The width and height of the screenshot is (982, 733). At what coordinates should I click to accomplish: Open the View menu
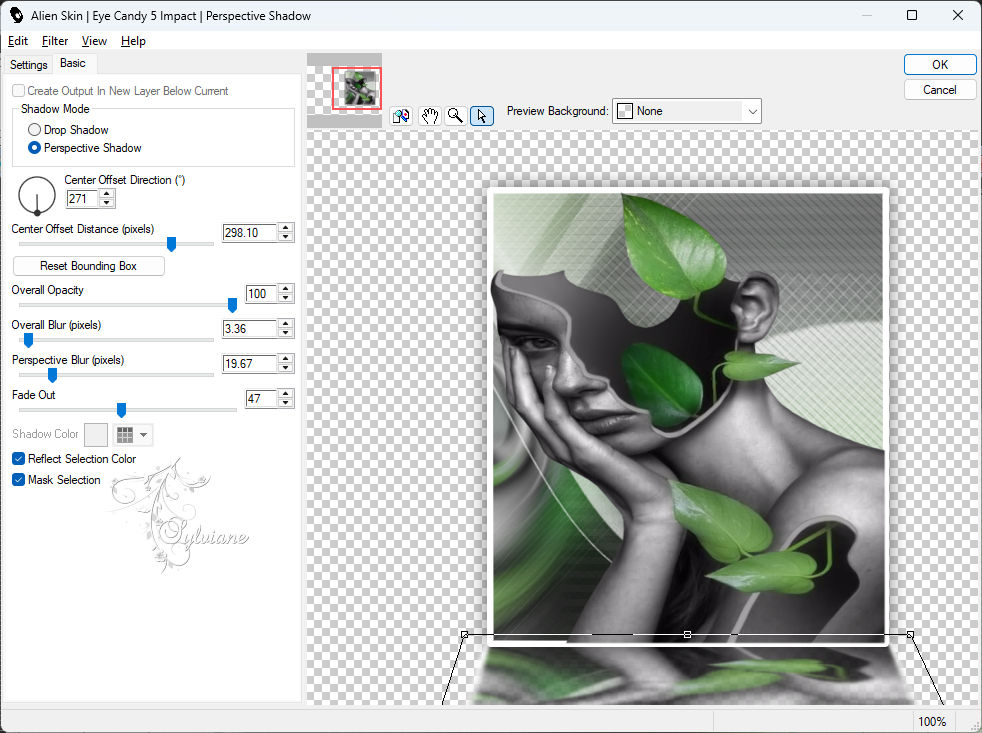point(94,41)
